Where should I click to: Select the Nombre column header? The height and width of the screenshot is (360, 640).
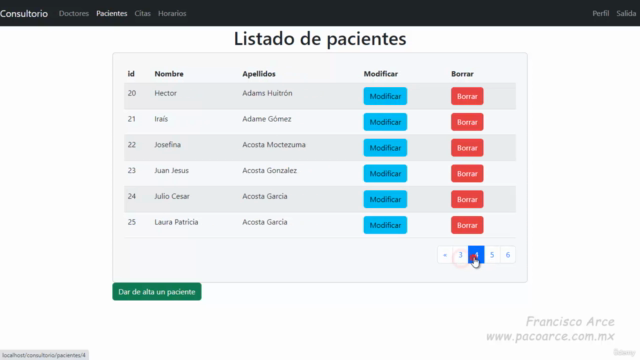(169, 74)
